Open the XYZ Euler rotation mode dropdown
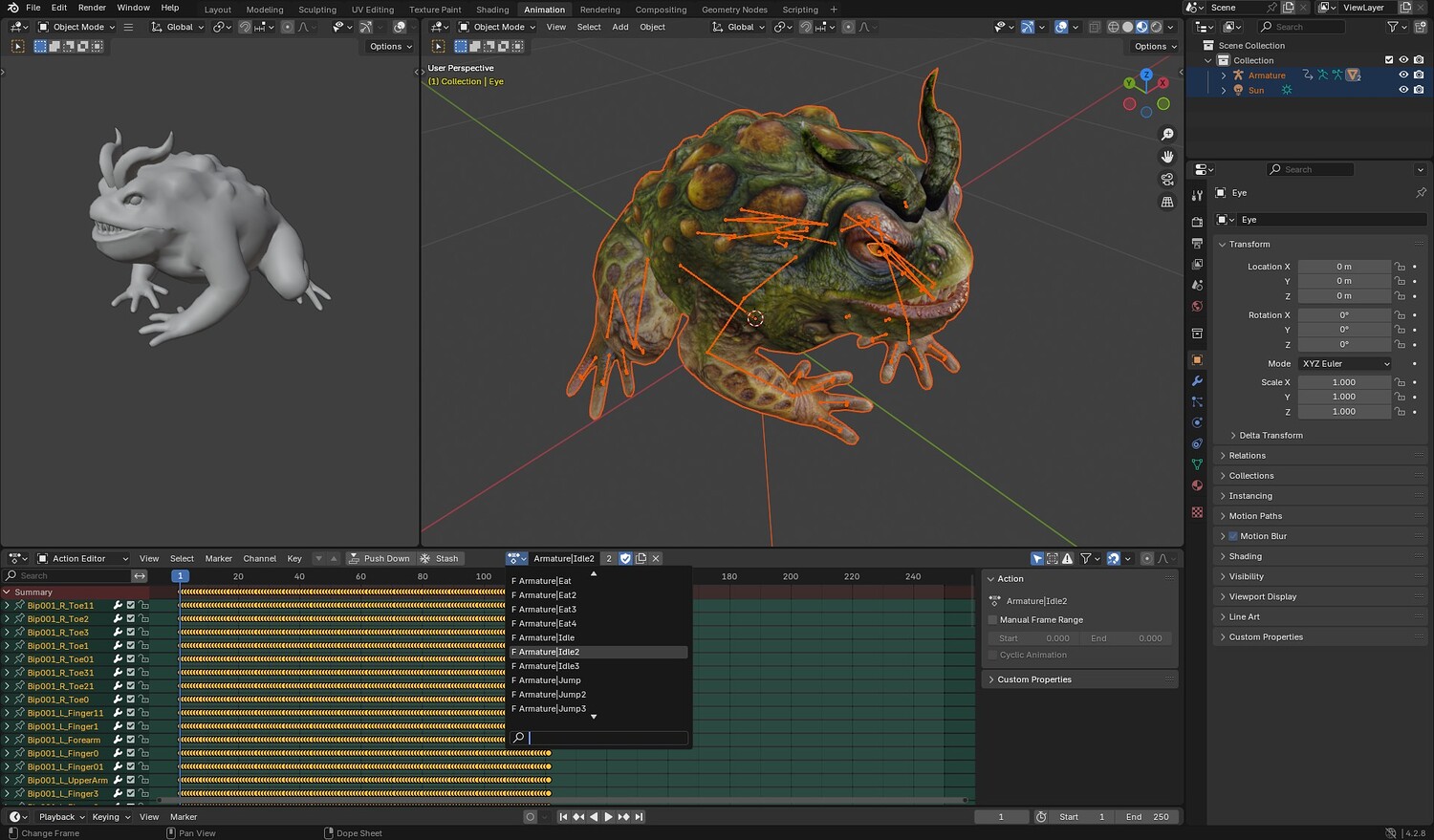This screenshot has width=1434, height=840. (1345, 364)
